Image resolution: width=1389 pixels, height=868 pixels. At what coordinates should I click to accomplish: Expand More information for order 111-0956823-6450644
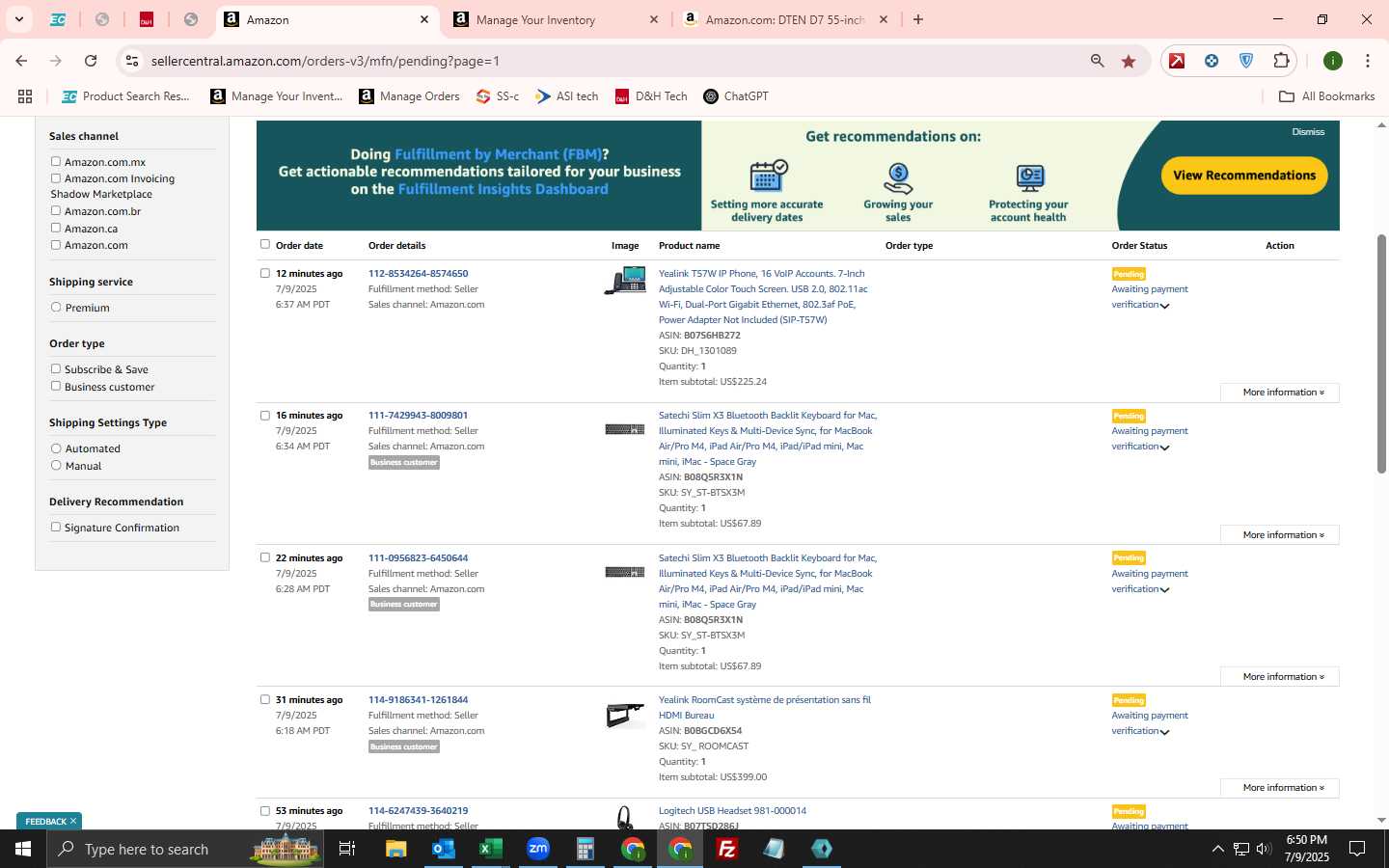(x=1280, y=677)
